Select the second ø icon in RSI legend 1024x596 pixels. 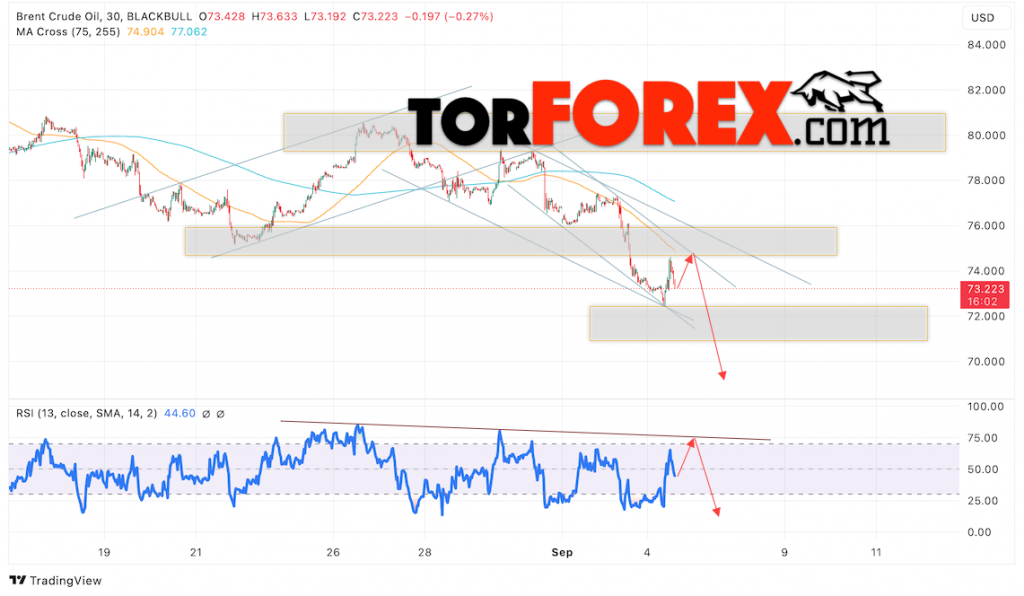pos(219,413)
